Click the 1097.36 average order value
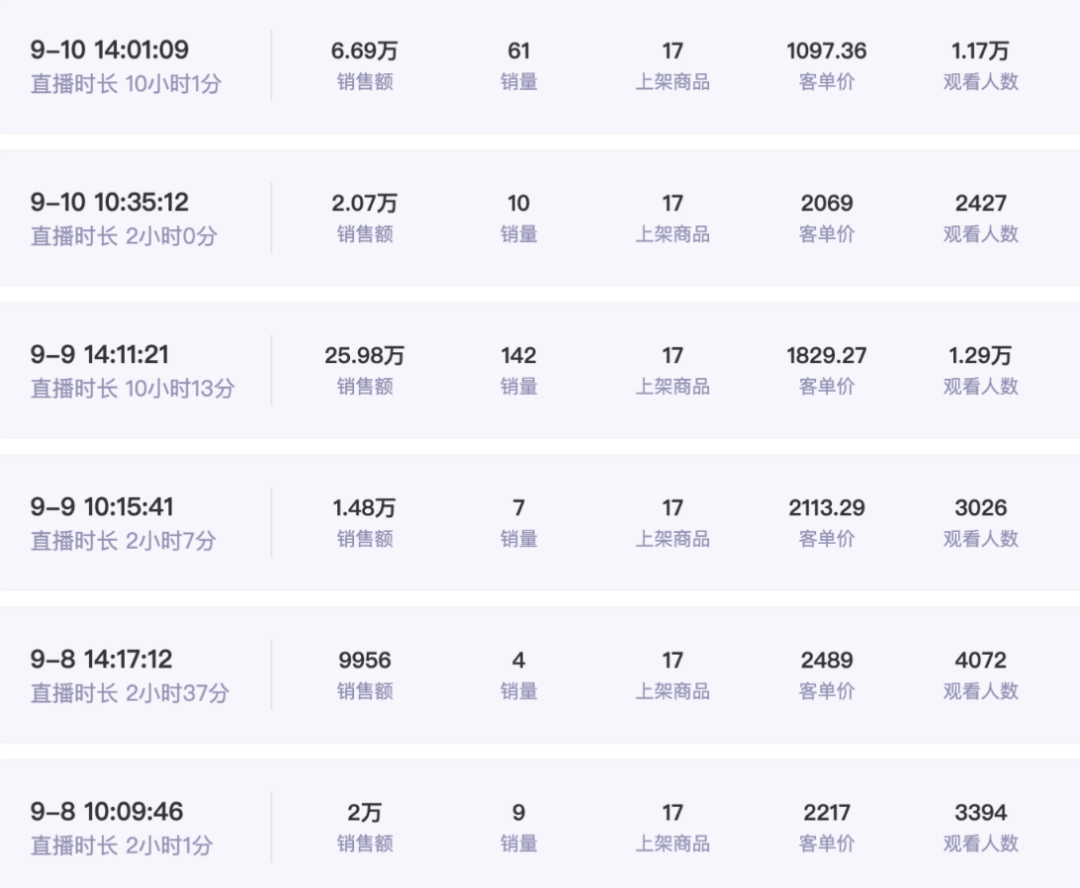The width and height of the screenshot is (1080, 888). [826, 51]
